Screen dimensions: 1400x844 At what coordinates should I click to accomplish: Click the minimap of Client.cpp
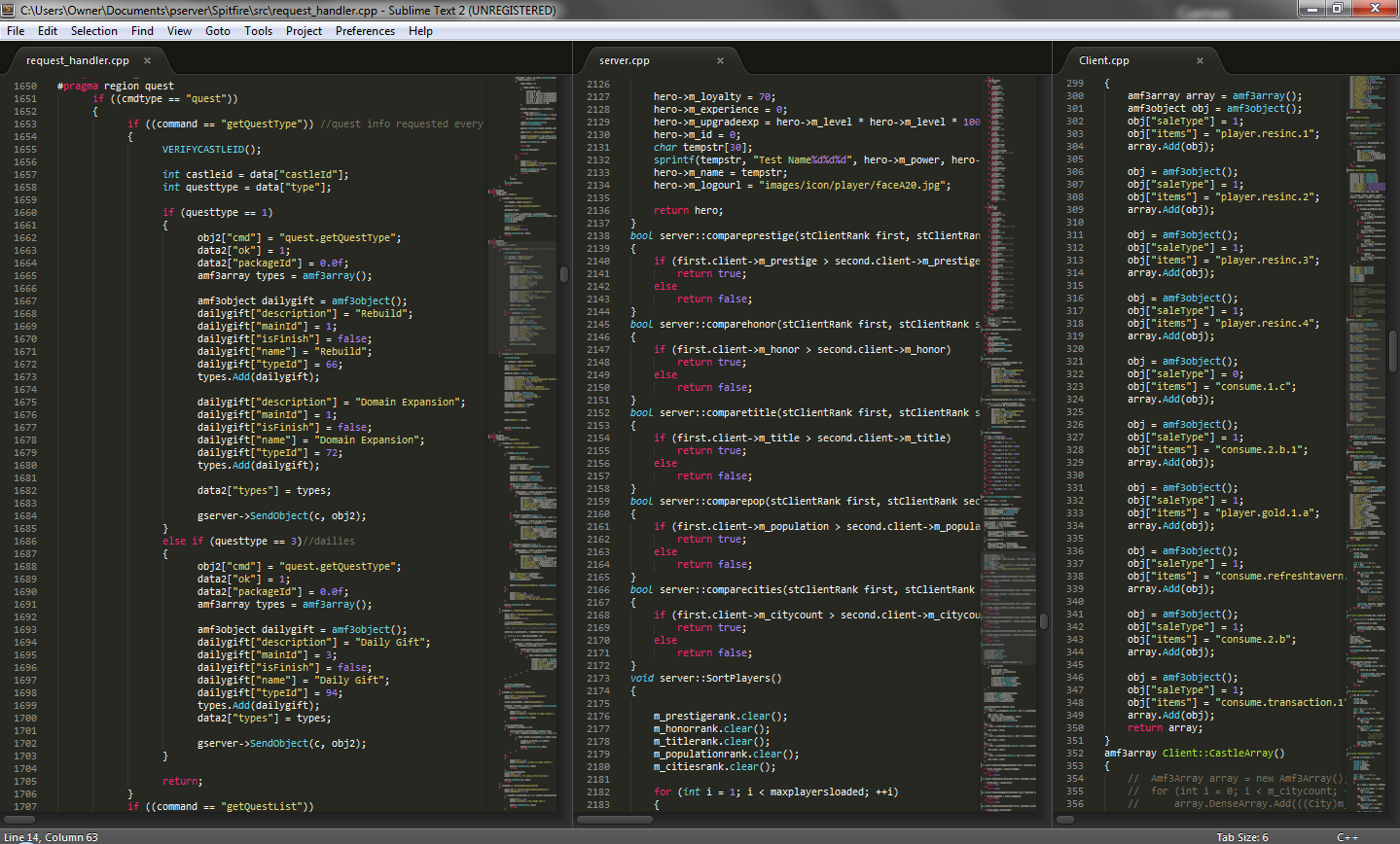(x=1367, y=442)
